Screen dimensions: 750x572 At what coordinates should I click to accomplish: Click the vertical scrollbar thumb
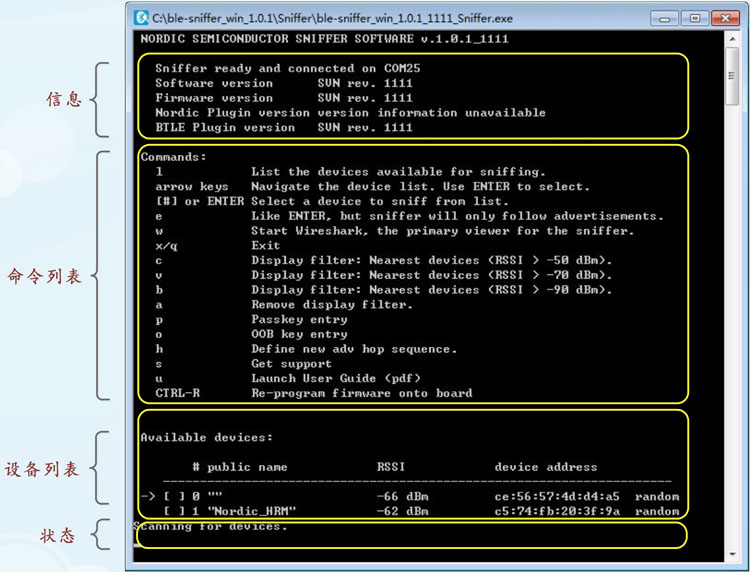coord(732,76)
